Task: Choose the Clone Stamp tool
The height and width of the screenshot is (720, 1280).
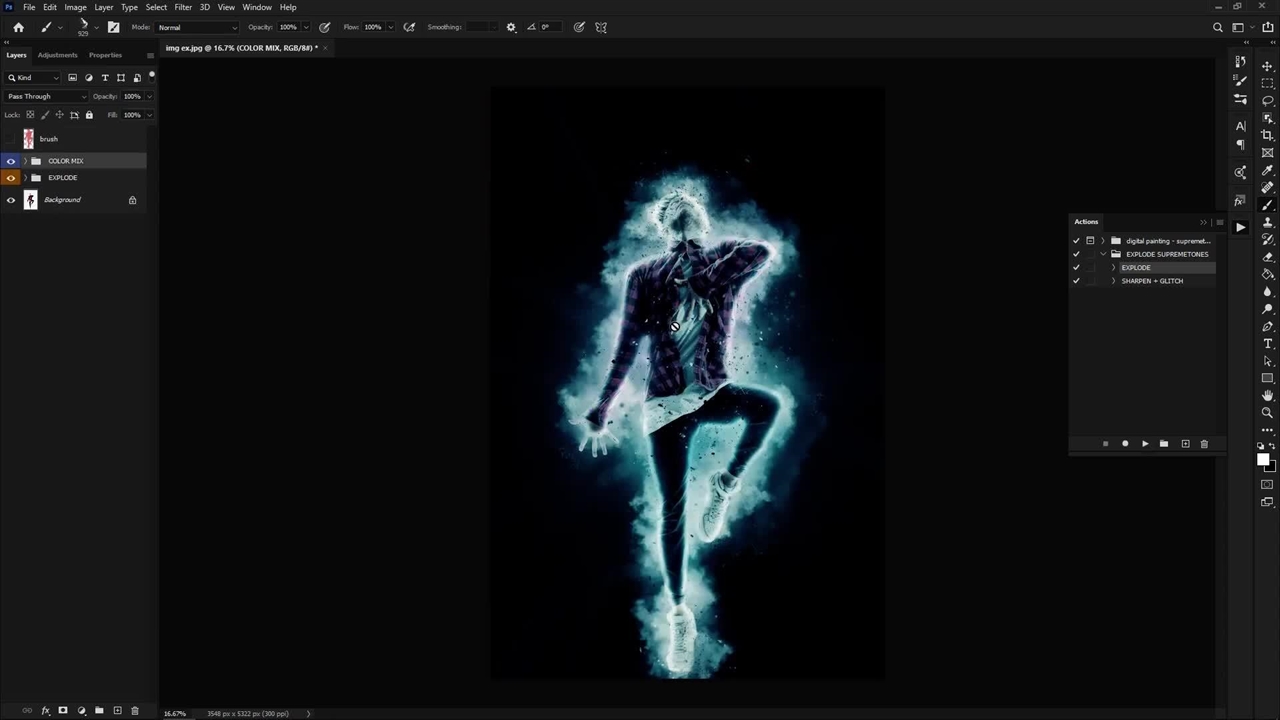Action: coord(1267,222)
